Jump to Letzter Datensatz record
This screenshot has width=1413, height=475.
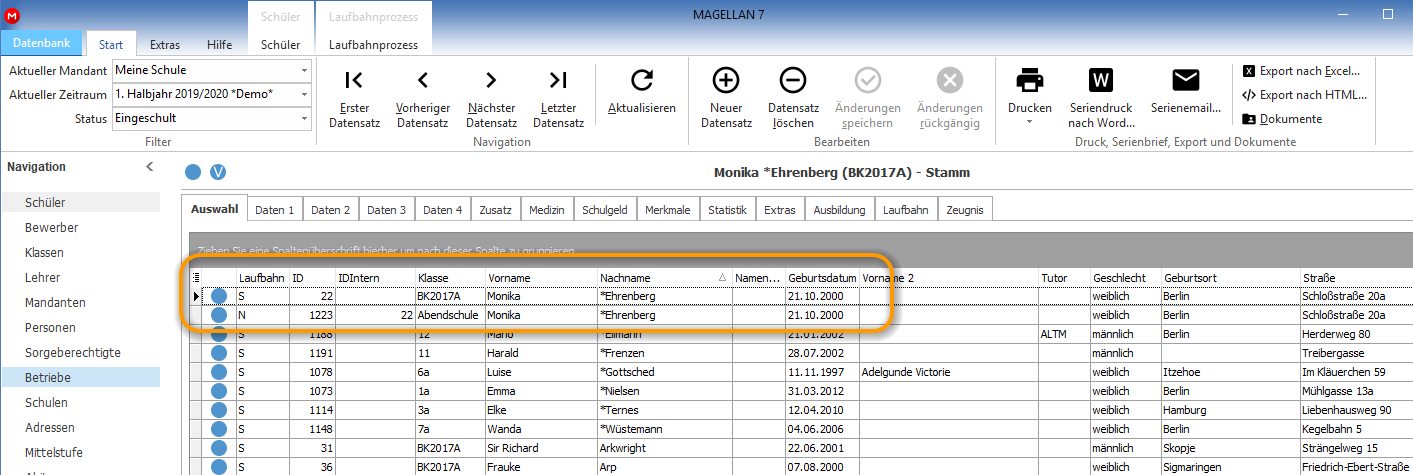[558, 80]
